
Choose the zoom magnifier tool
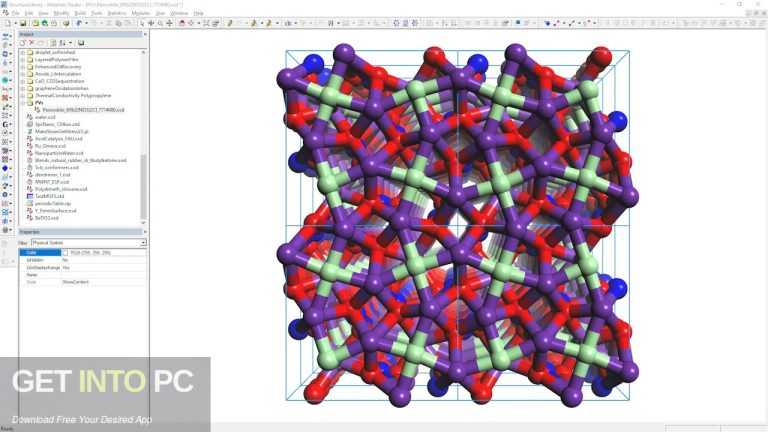click(160, 23)
